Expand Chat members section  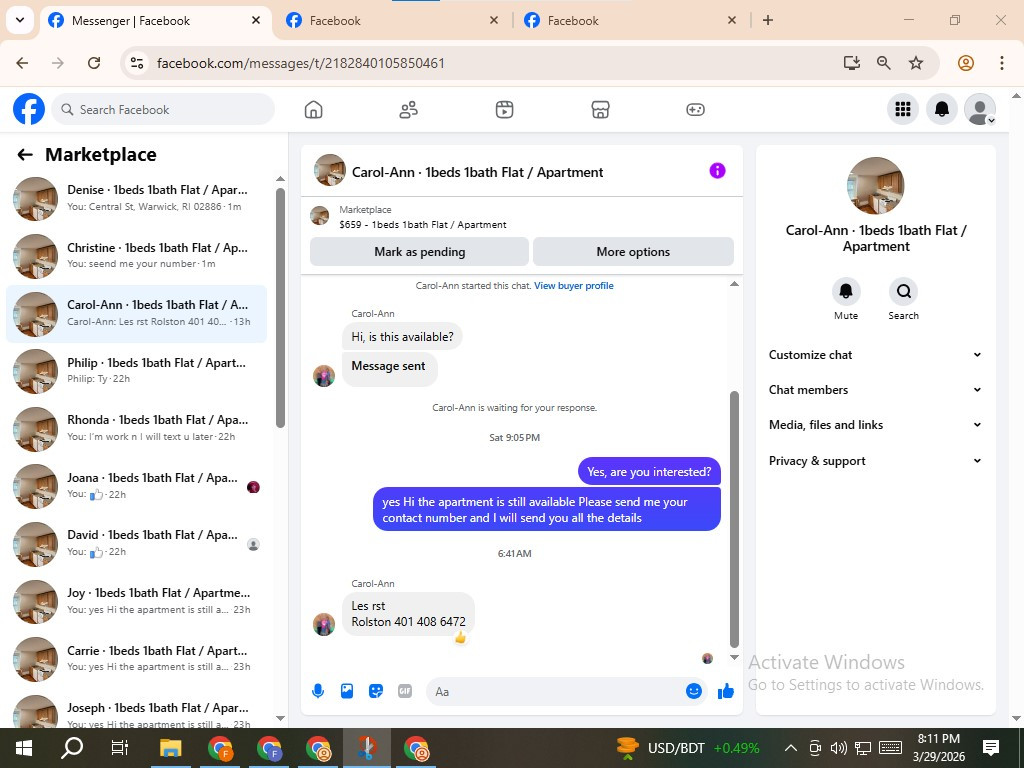click(x=875, y=390)
